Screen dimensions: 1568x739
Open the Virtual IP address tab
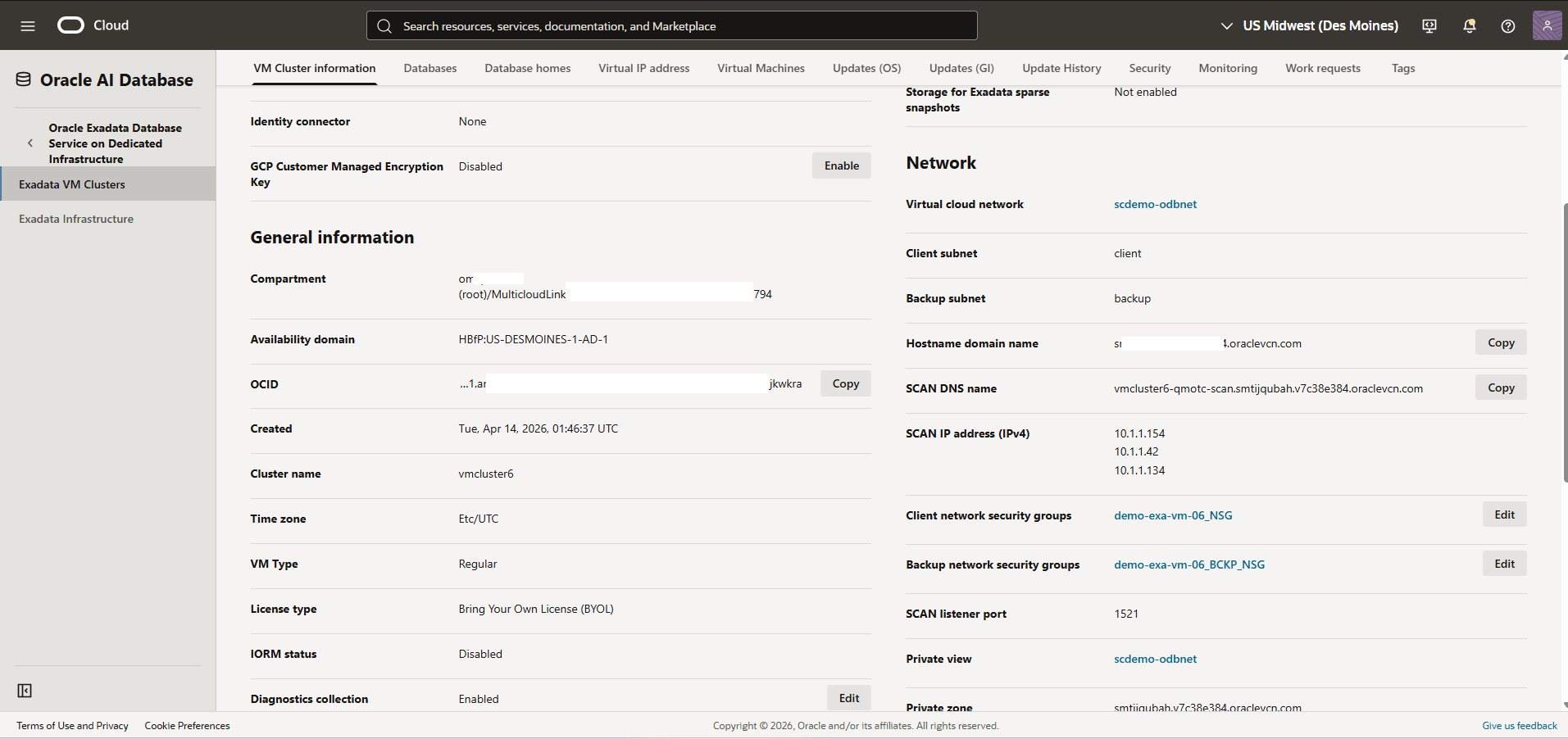pos(644,68)
